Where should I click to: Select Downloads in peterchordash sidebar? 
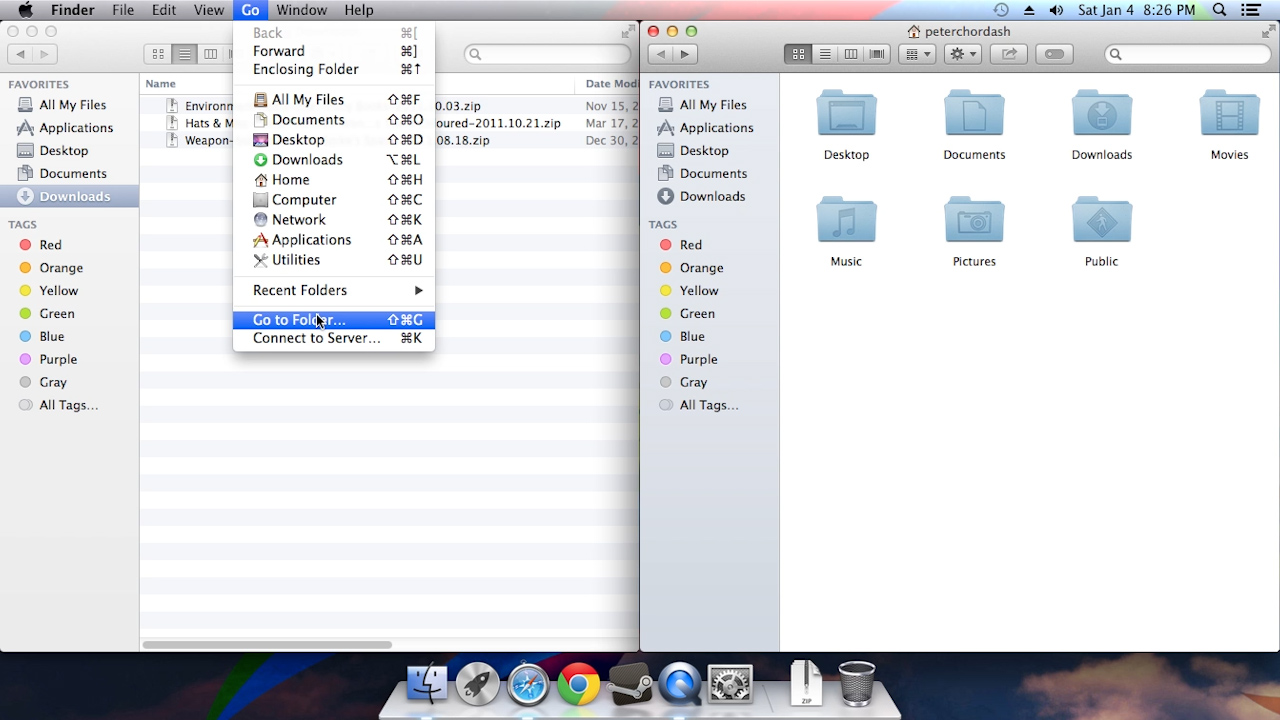tap(709, 197)
